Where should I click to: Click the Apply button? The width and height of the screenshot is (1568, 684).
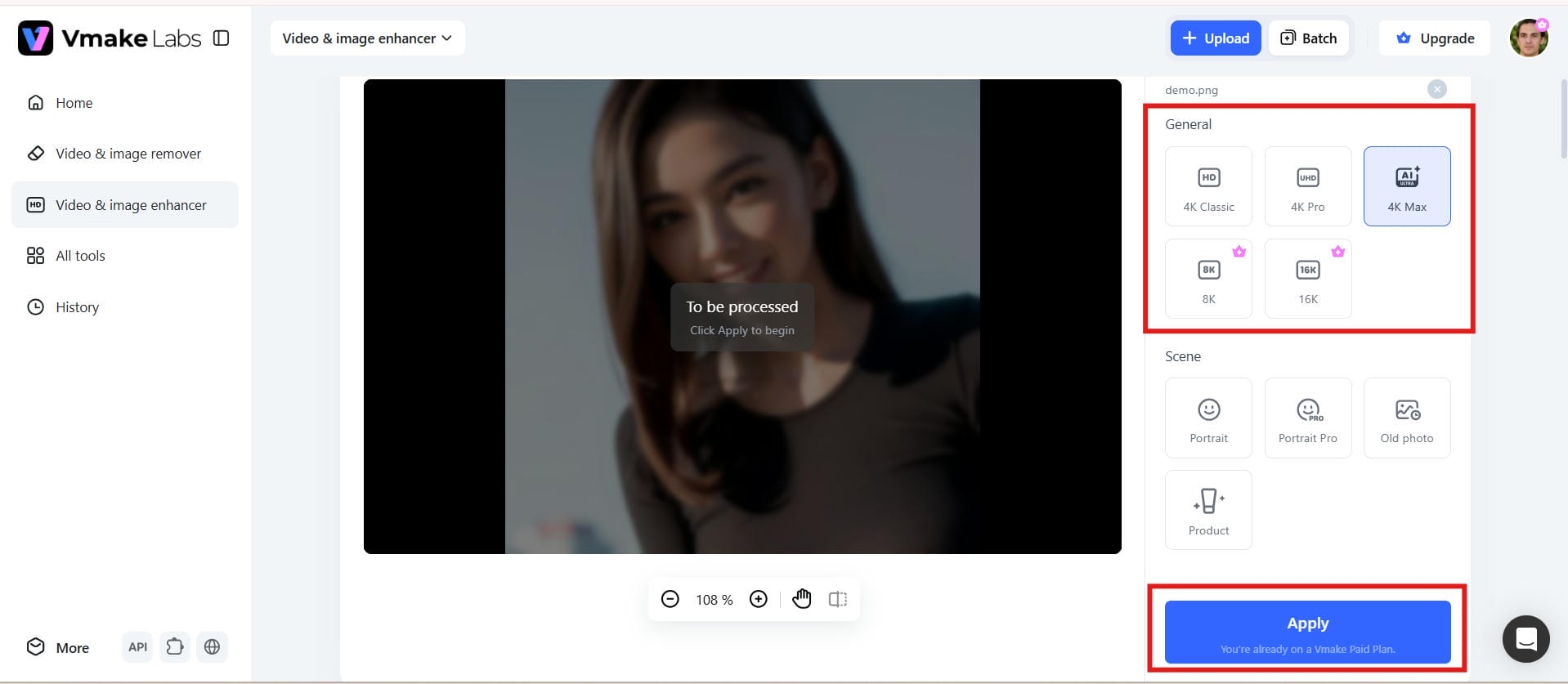(x=1307, y=632)
